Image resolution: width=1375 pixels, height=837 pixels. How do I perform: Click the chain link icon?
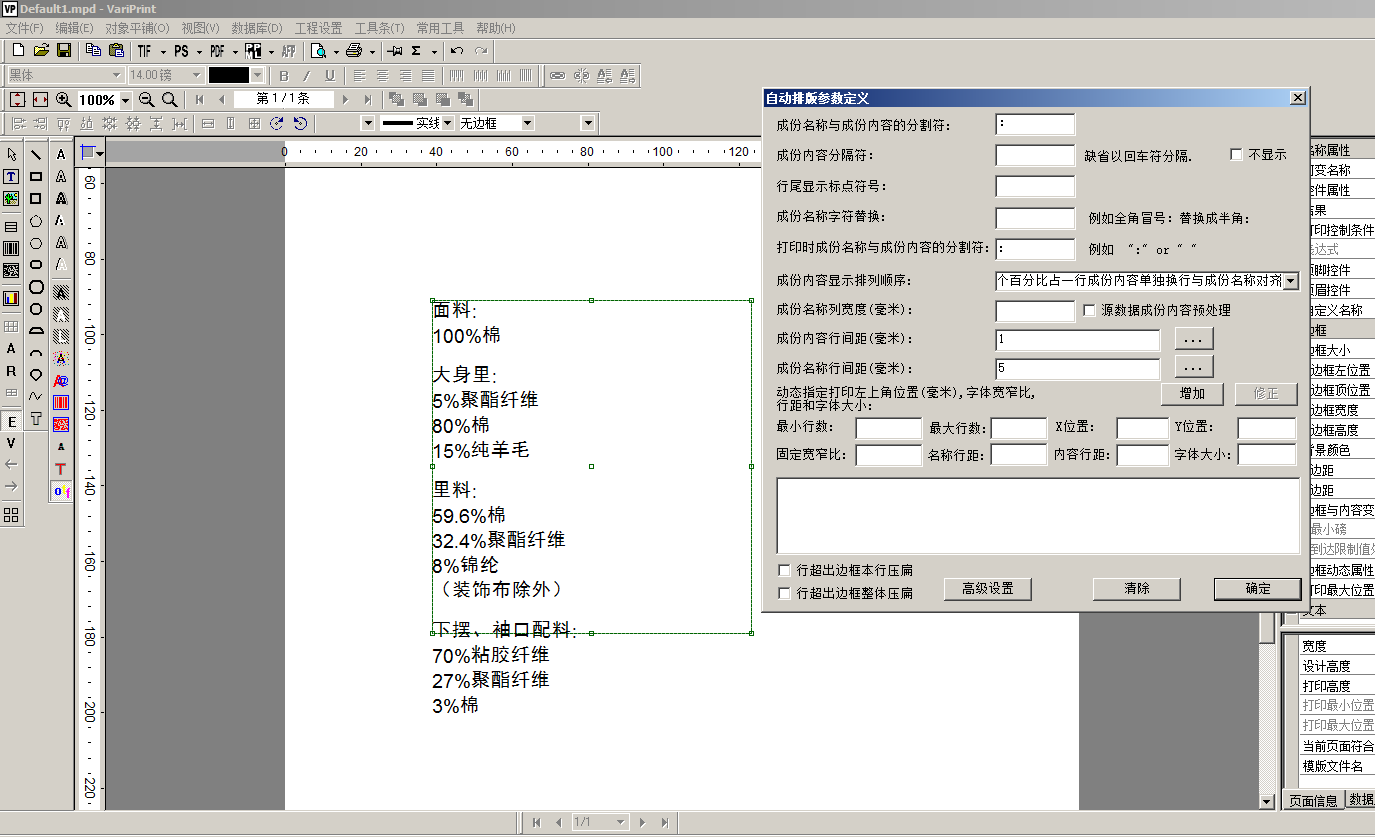click(x=558, y=75)
